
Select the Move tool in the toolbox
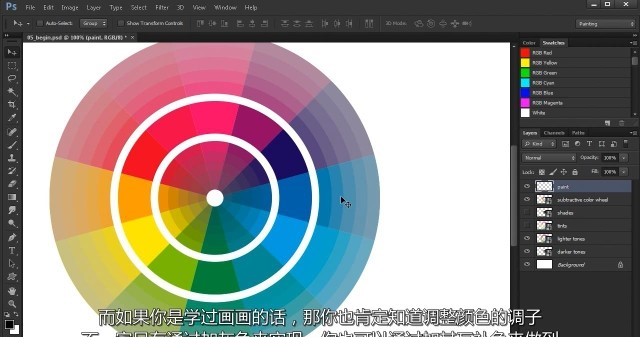point(12,52)
